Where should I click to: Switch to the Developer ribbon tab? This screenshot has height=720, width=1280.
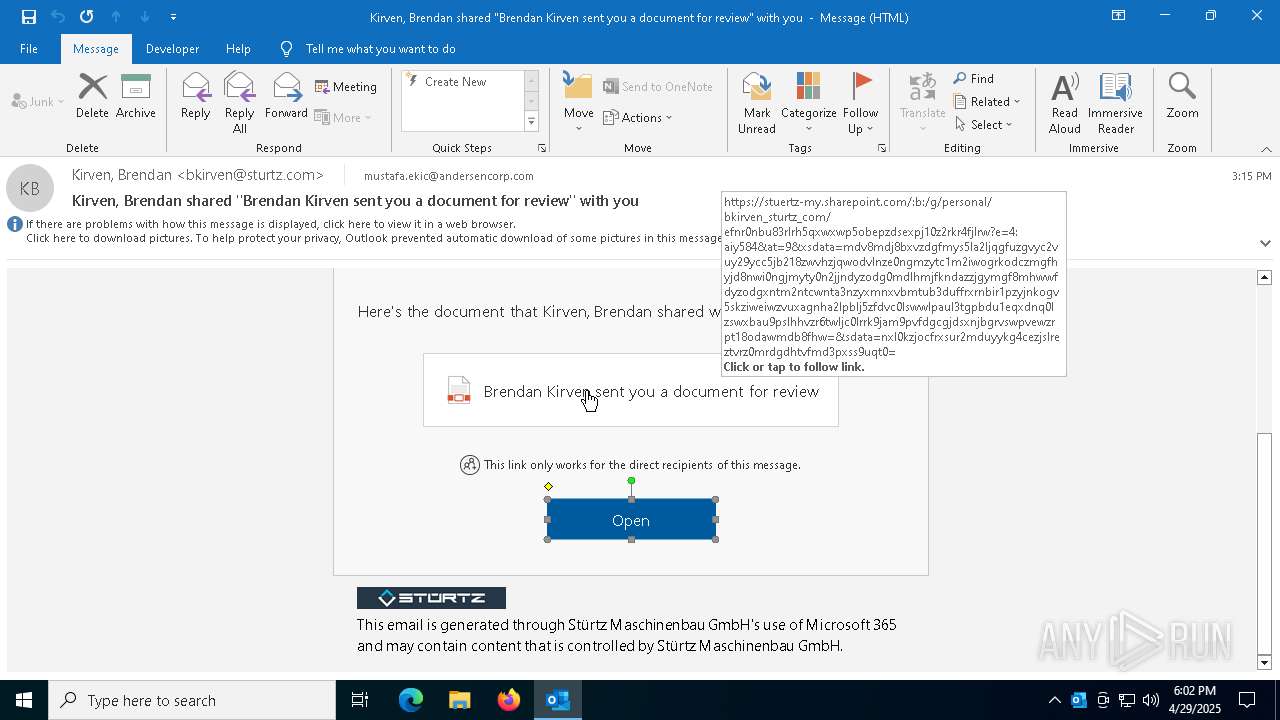pyautogui.click(x=172, y=49)
